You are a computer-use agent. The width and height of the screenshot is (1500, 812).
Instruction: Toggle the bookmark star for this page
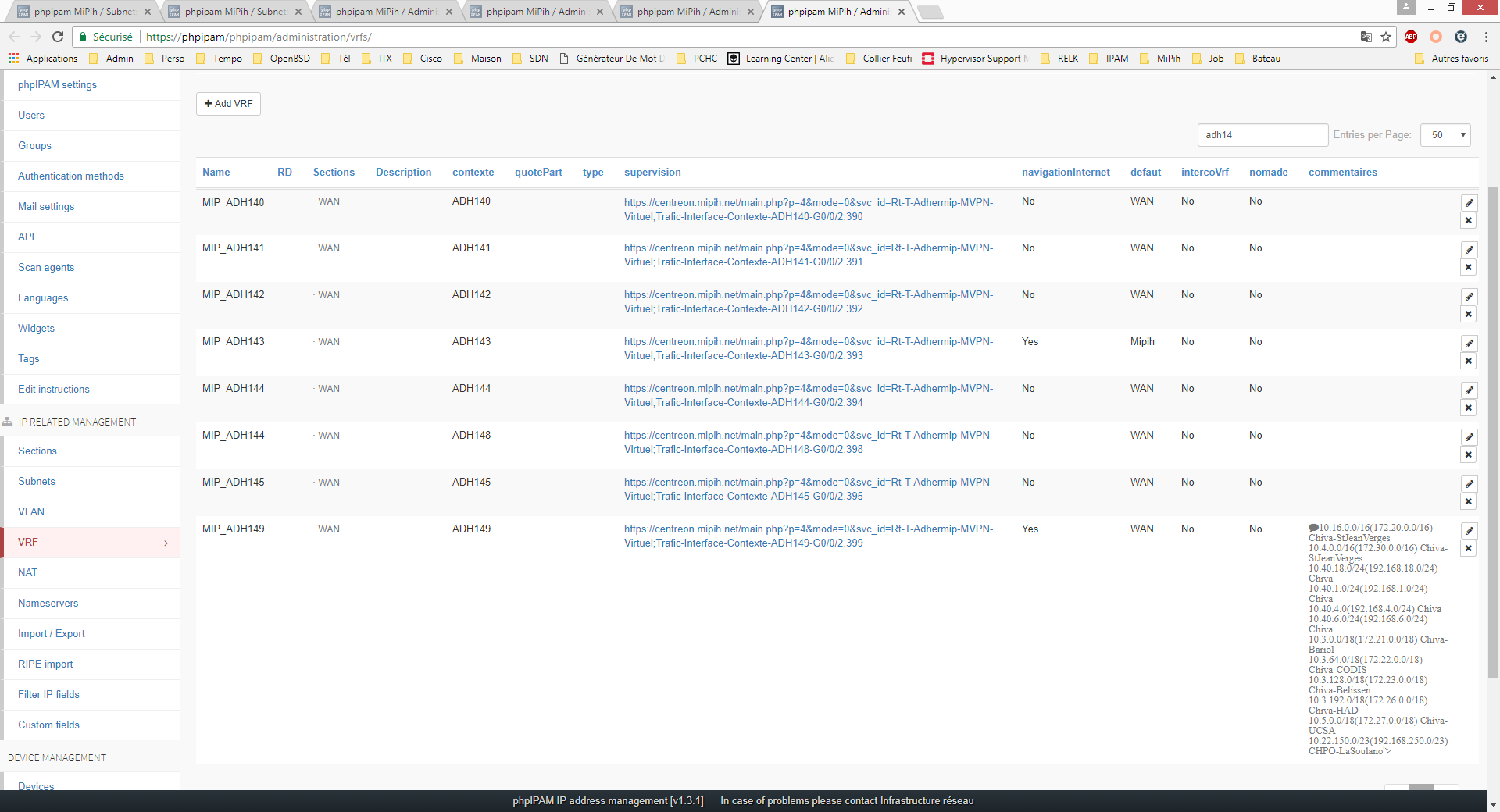[x=1386, y=37]
